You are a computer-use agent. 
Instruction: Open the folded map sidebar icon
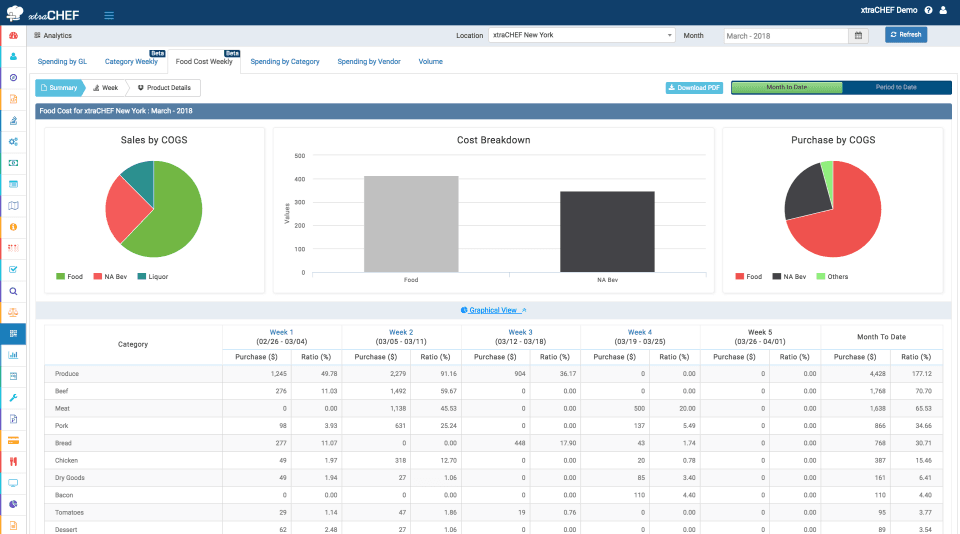click(x=13, y=206)
